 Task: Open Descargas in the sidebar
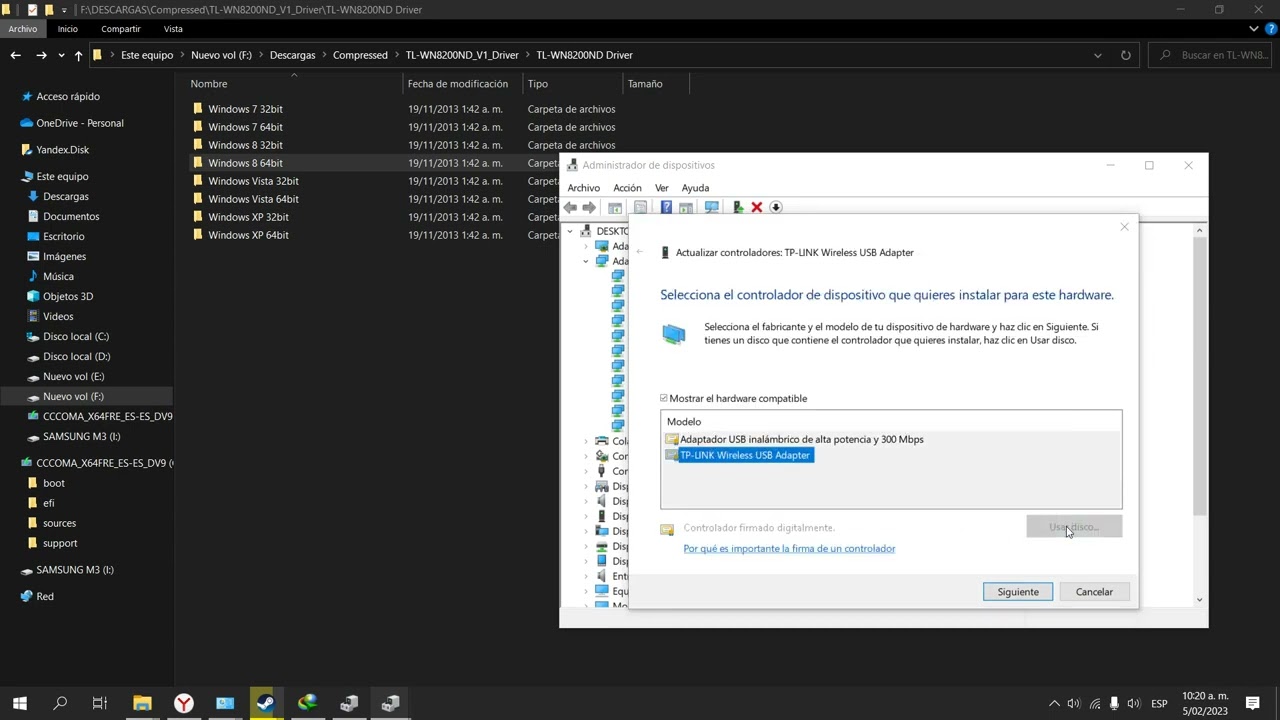tap(65, 197)
